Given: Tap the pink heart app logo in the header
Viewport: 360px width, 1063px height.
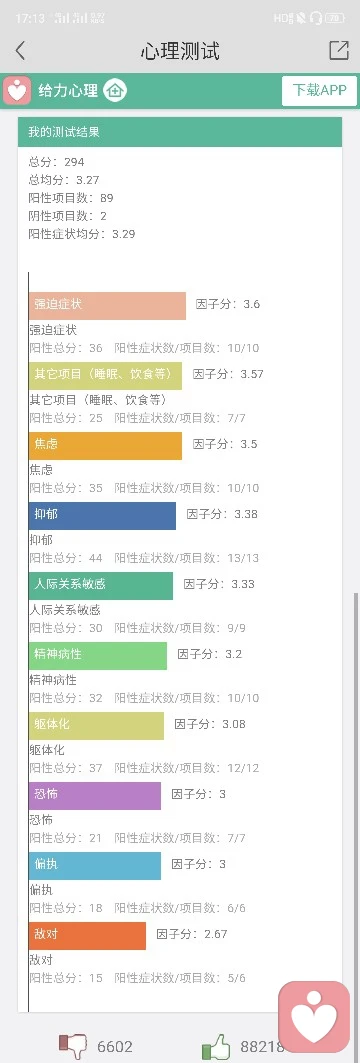Looking at the screenshot, I should pos(17,90).
